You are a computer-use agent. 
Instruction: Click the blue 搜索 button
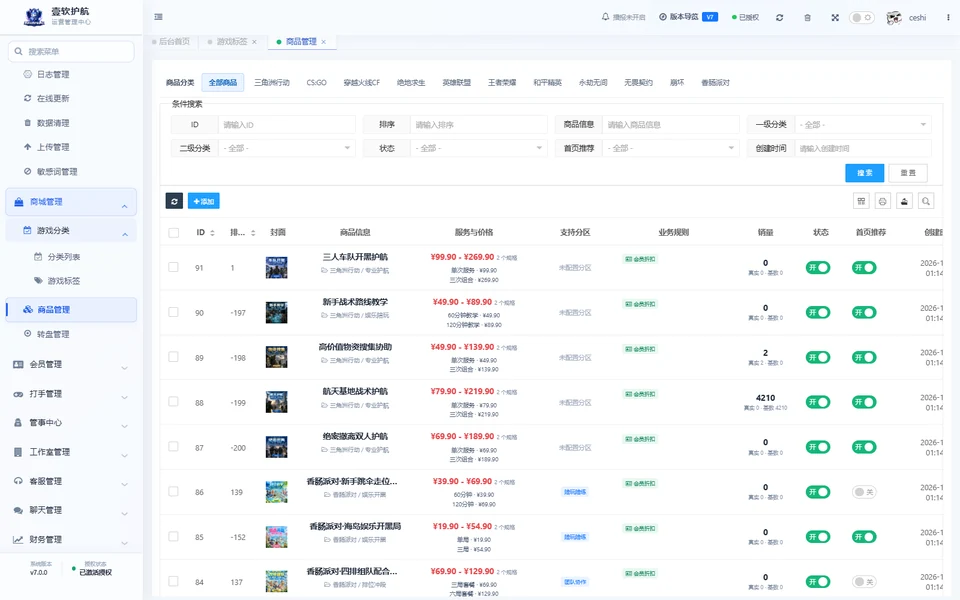(864, 173)
